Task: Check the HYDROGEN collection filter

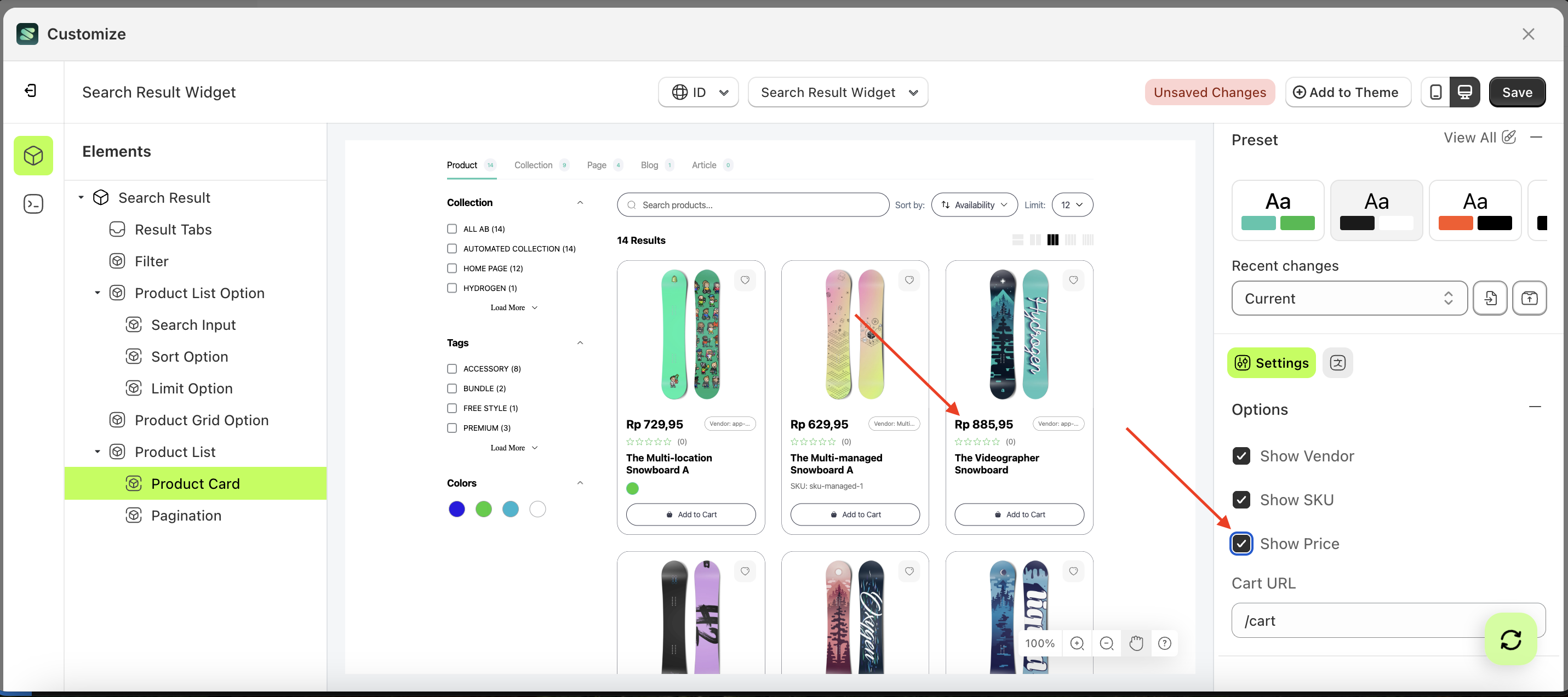Action: point(451,287)
